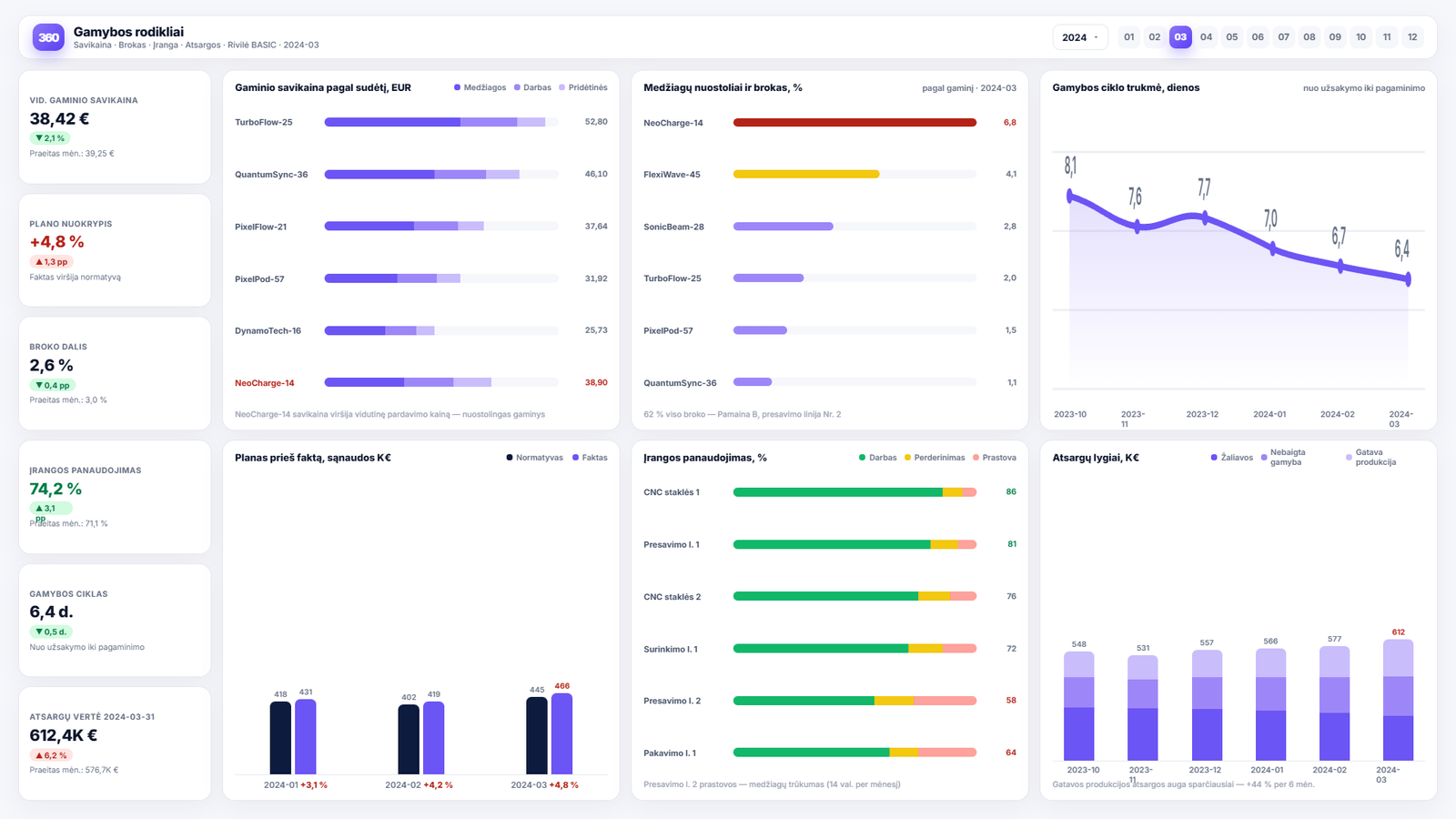
Task: Click the Įrangos panaudojimas 74,2 % value
Action: coord(56,489)
